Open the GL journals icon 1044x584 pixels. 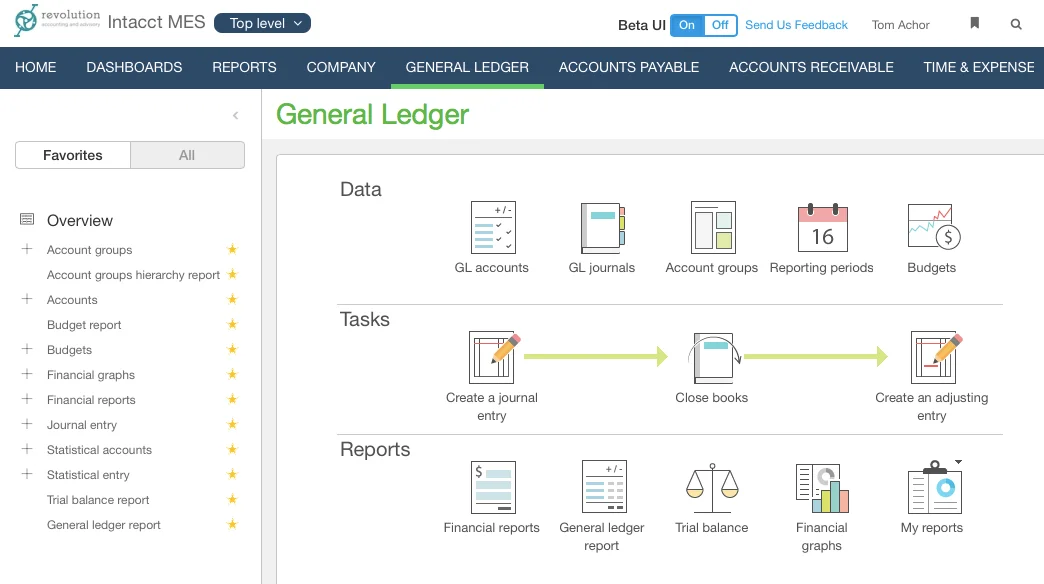coord(603,228)
